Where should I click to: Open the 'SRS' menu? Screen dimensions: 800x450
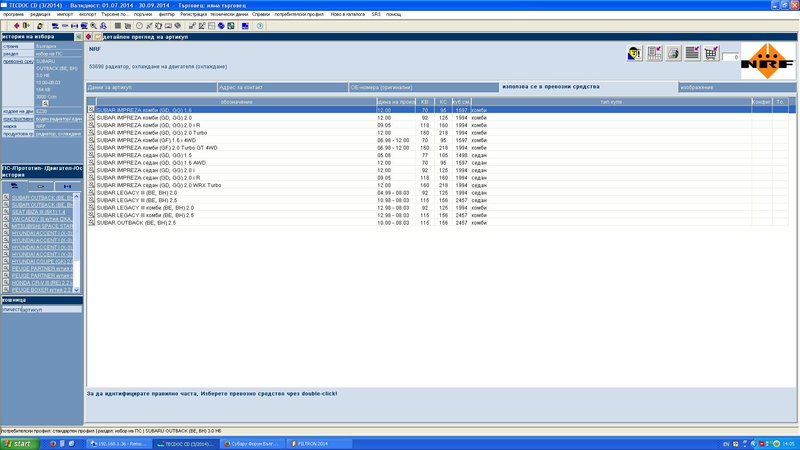click(376, 14)
